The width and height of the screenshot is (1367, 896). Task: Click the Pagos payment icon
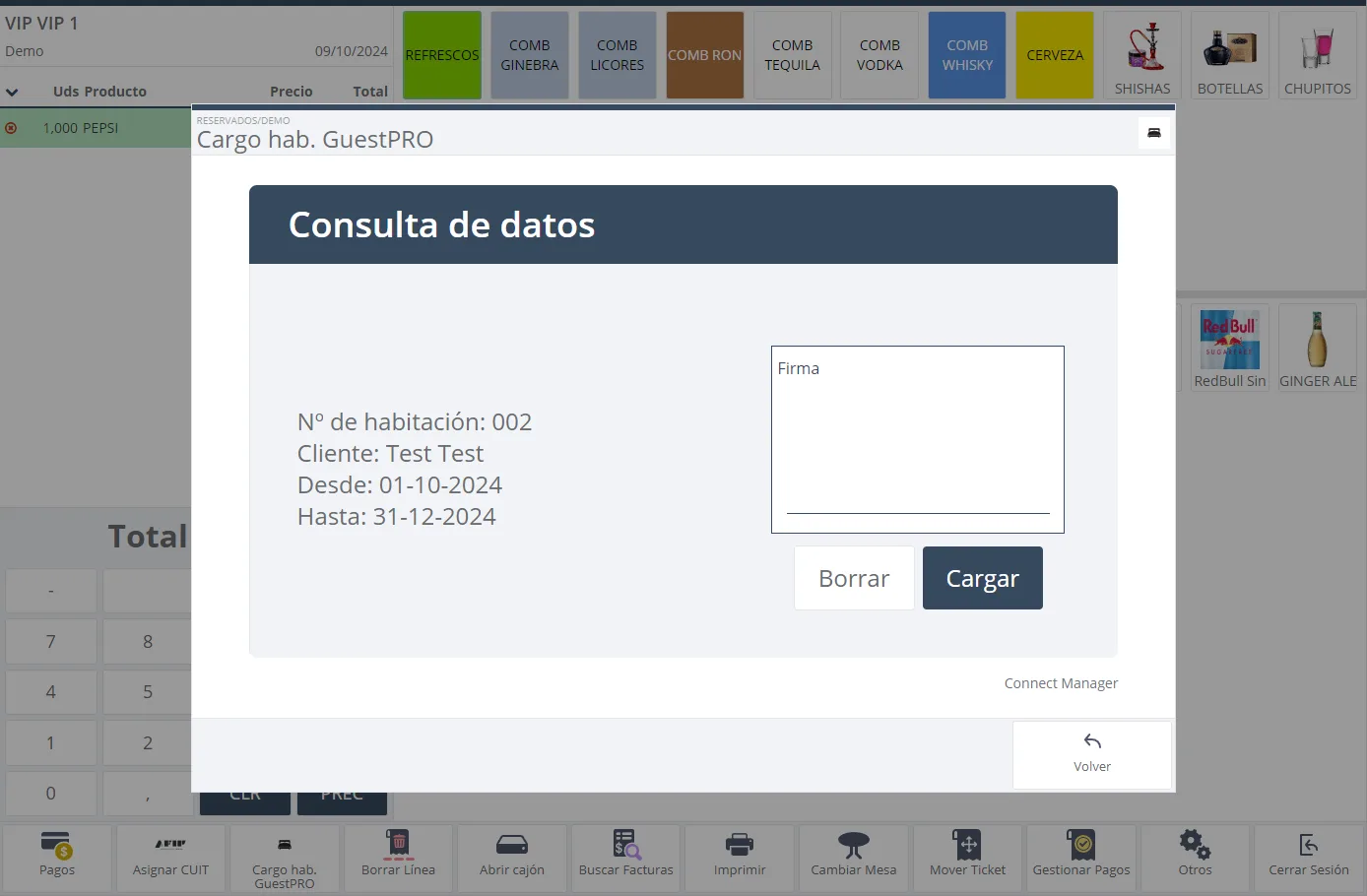57,847
